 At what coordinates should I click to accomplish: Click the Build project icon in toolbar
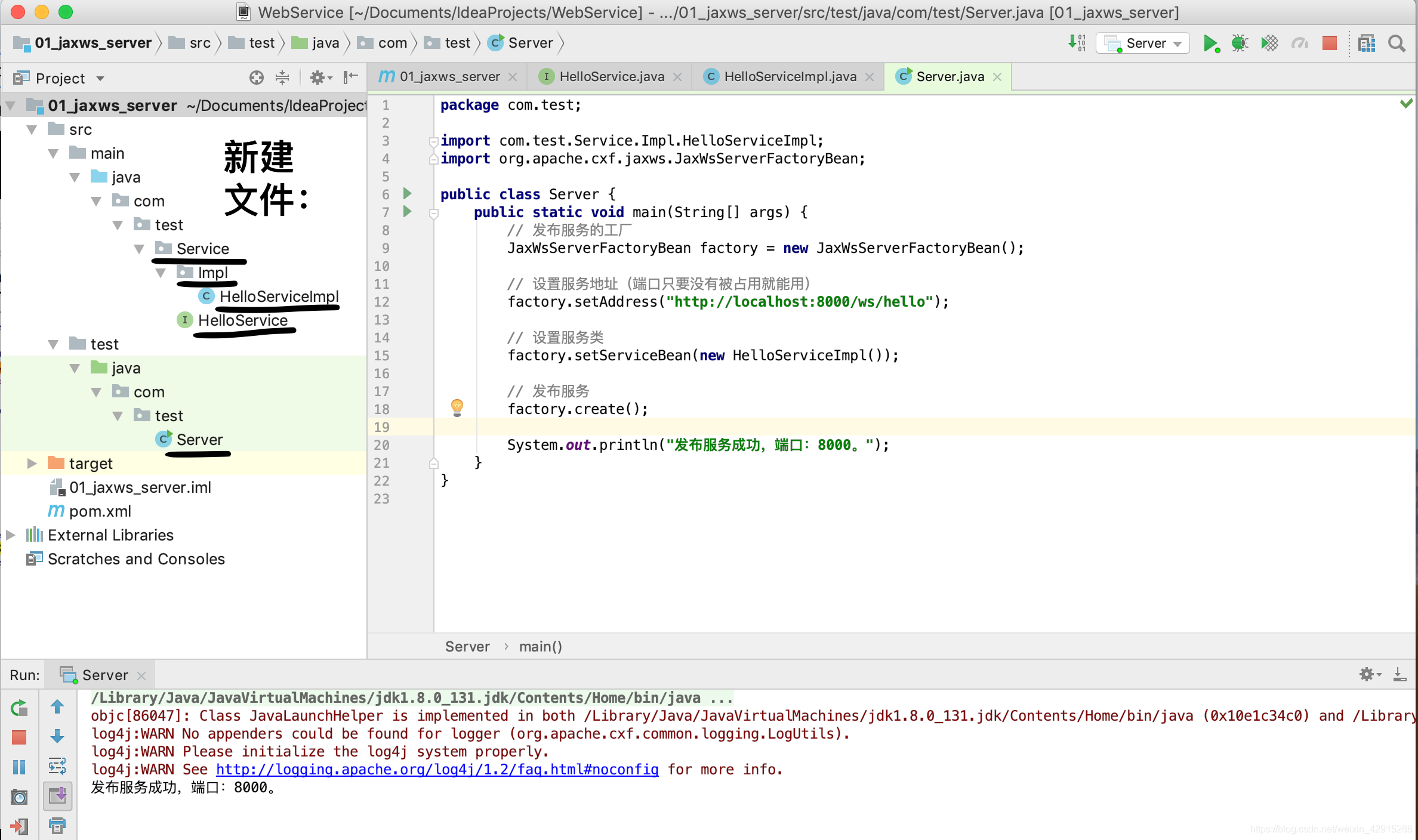tap(1077, 43)
